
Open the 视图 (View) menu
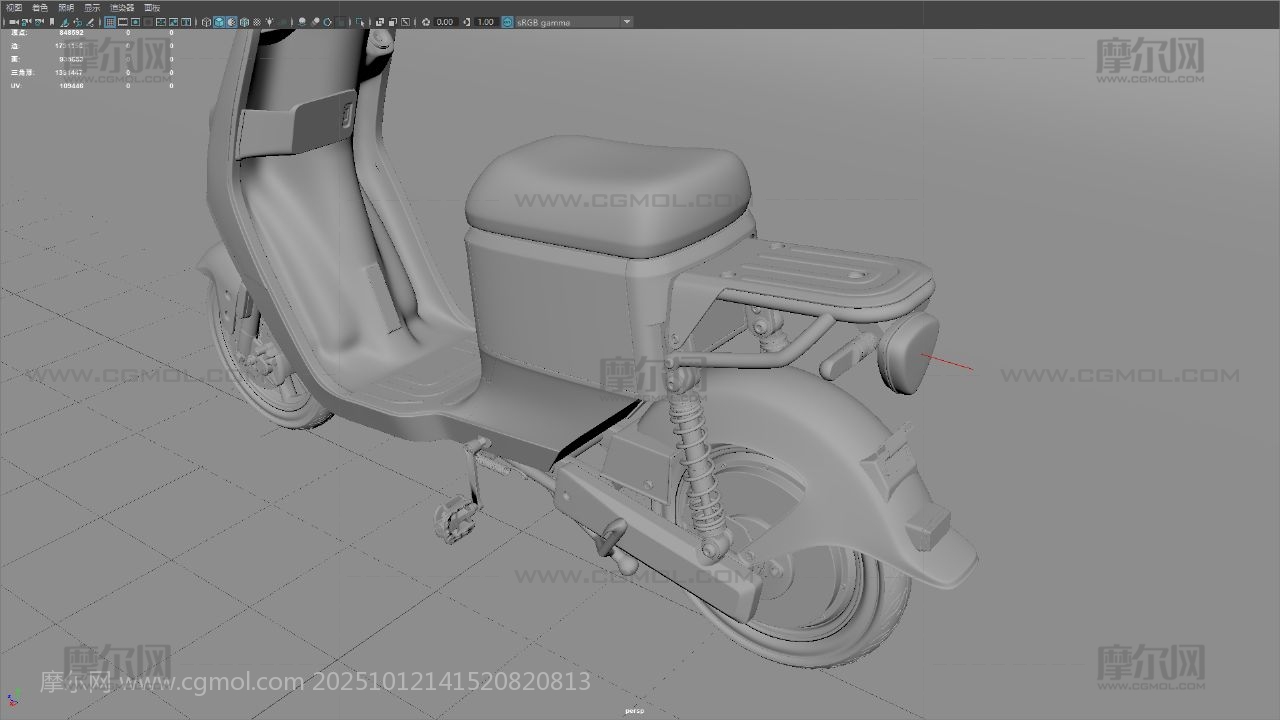pos(14,7)
